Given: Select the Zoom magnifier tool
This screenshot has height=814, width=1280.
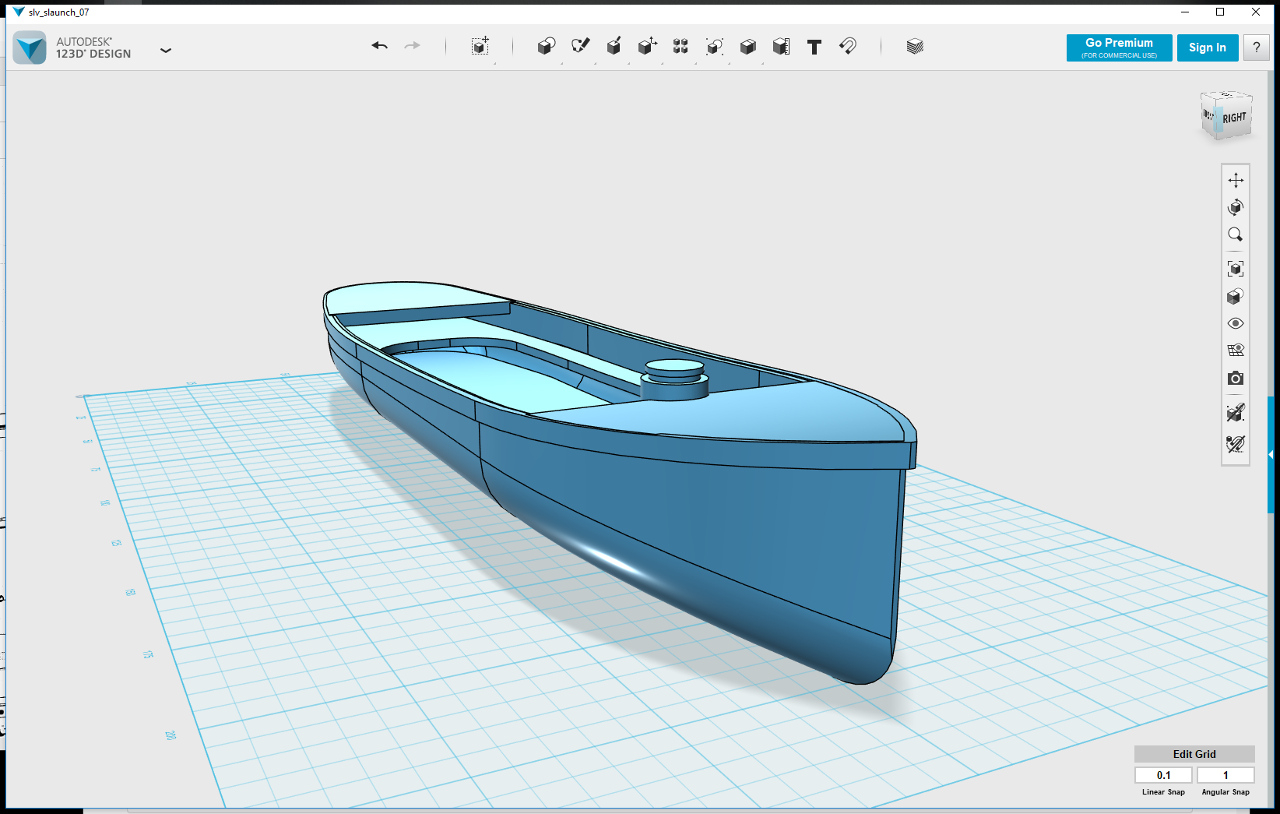Looking at the screenshot, I should tap(1236, 235).
